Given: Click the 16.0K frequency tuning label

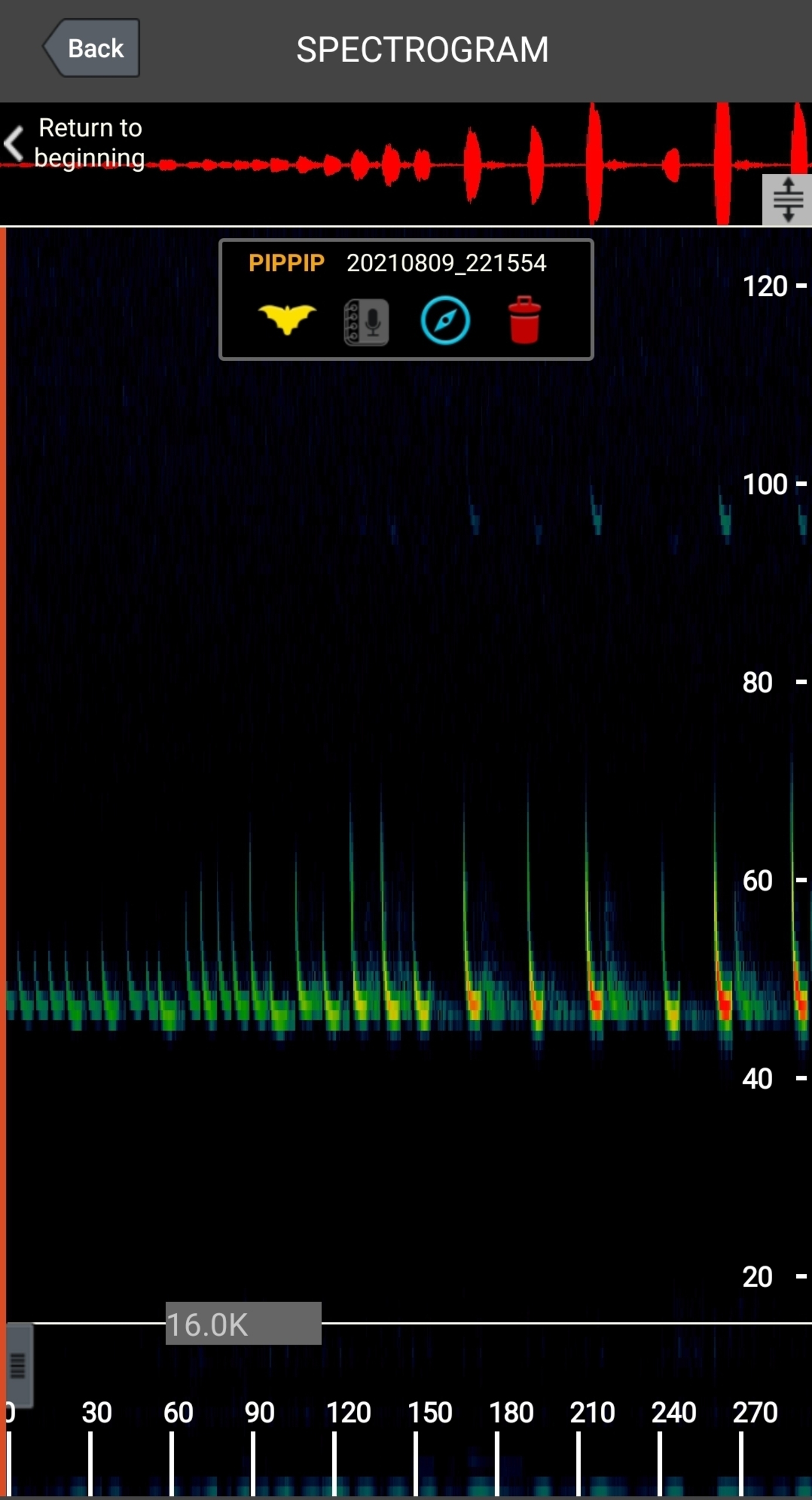Looking at the screenshot, I should tap(243, 1324).
